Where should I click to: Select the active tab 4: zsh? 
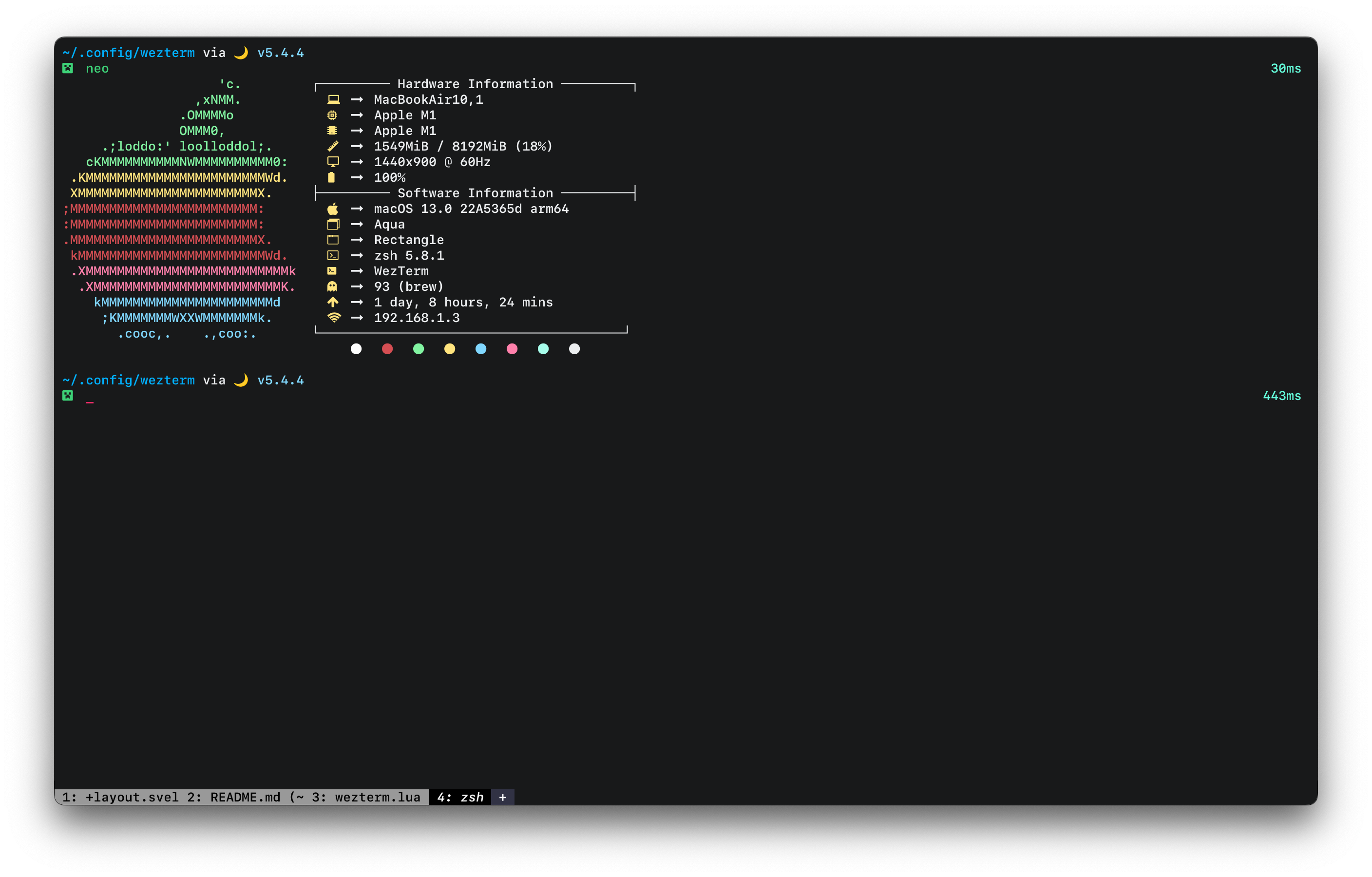[x=460, y=797]
